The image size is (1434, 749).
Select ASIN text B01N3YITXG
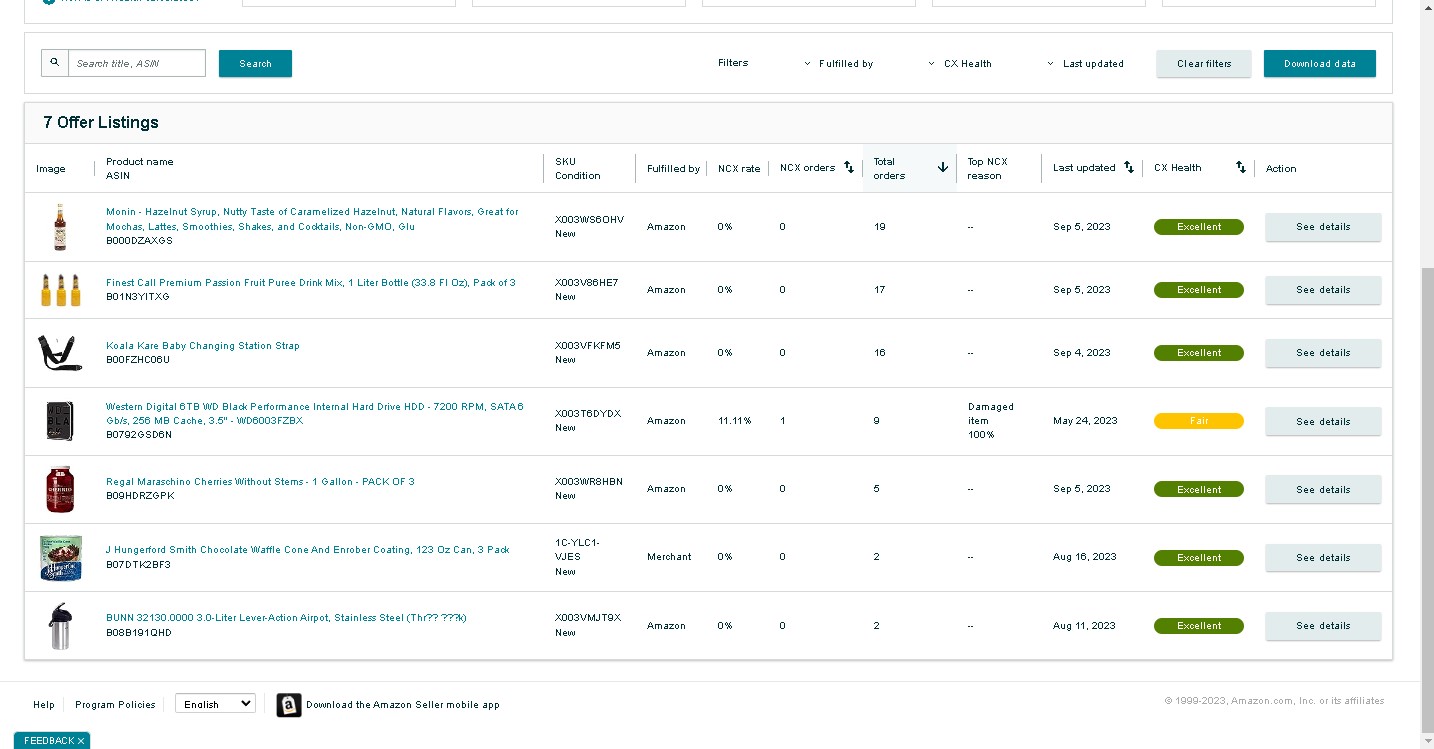[138, 297]
